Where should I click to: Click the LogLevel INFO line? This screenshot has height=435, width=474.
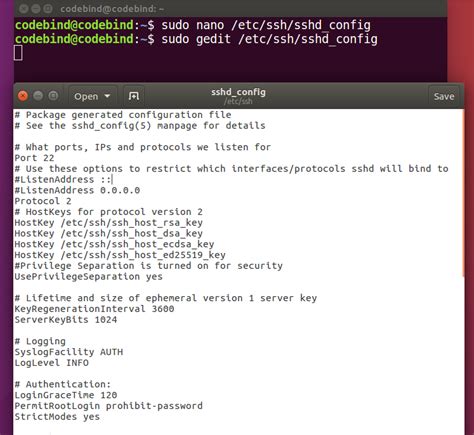coord(52,363)
